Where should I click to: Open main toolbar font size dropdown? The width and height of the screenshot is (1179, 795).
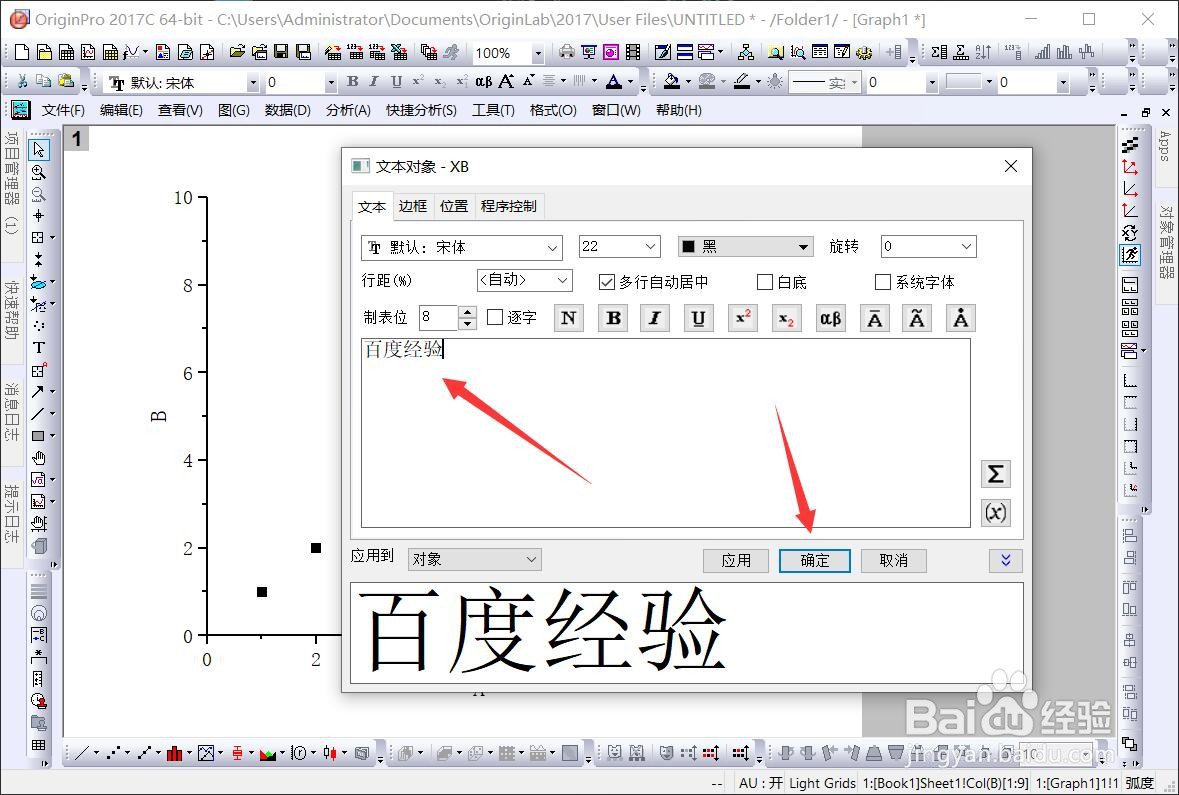point(330,83)
